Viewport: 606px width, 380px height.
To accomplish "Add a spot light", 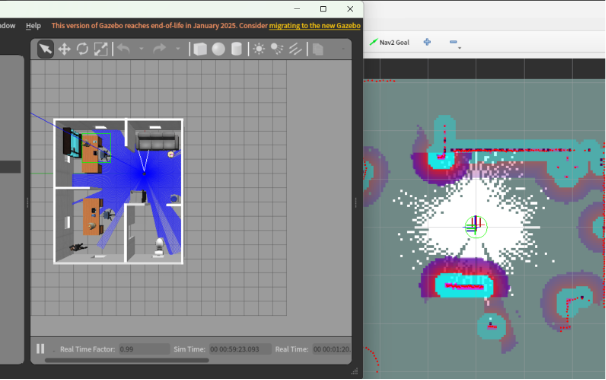I will pyautogui.click(x=277, y=49).
